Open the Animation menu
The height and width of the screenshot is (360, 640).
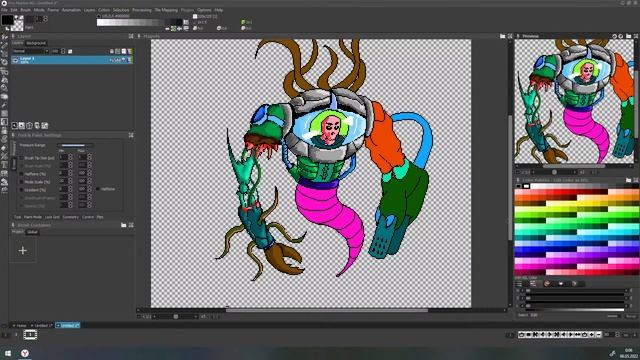click(71, 10)
